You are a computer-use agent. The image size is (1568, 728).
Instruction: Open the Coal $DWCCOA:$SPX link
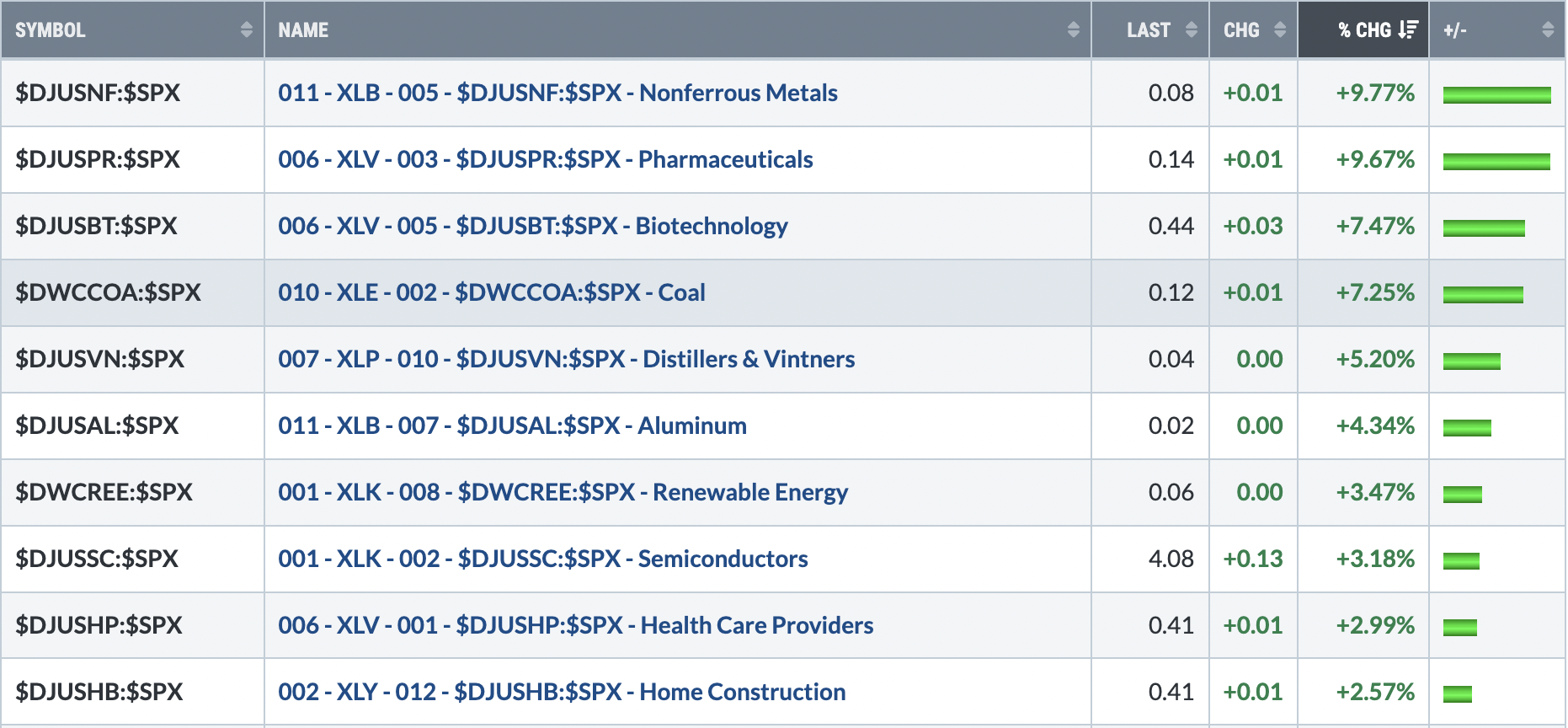coord(492,292)
